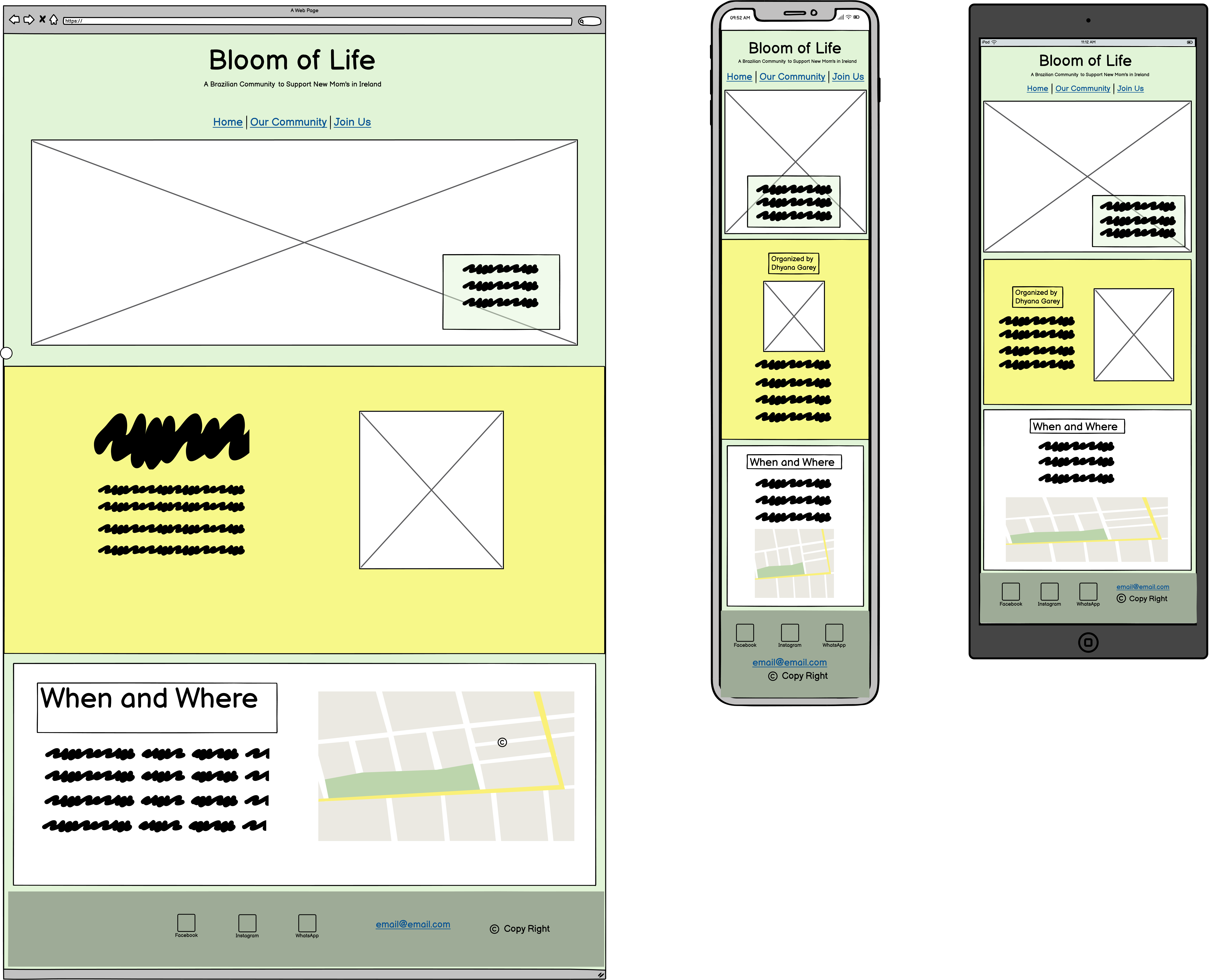Click the browser search magnifier icon
The height and width of the screenshot is (980, 1209).
point(582,22)
